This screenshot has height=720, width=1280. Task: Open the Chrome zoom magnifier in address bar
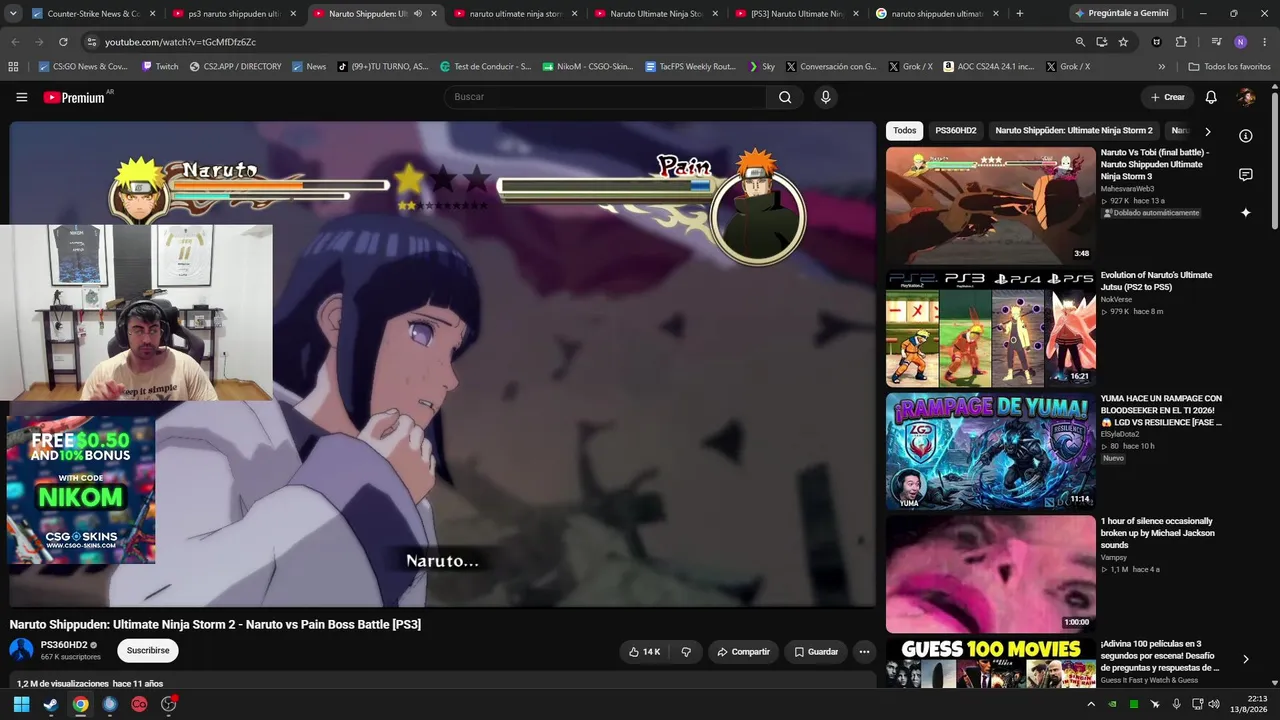pyautogui.click(x=1080, y=42)
